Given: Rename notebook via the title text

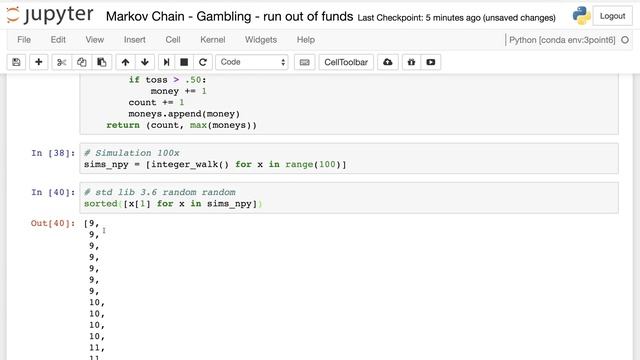Looking at the screenshot, I should (229, 16).
